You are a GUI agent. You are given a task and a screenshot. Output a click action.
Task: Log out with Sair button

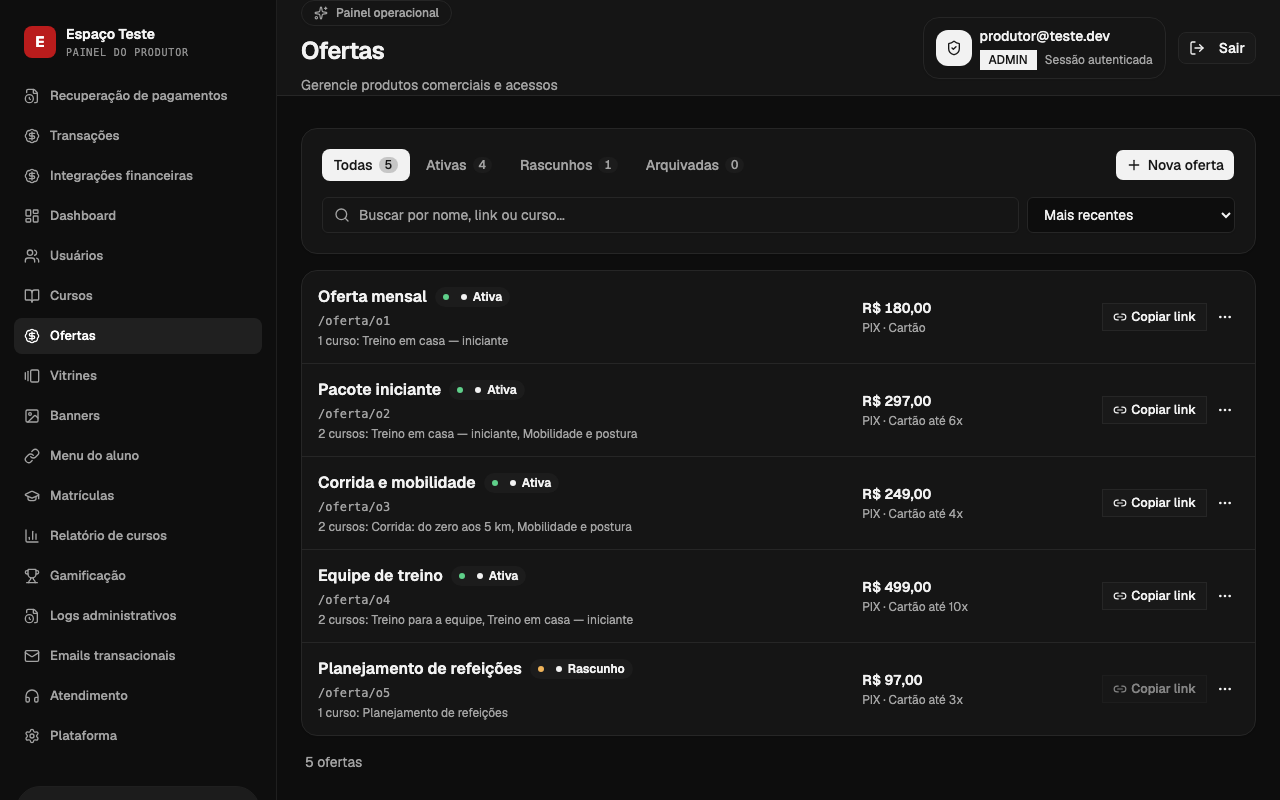[x=1217, y=48]
